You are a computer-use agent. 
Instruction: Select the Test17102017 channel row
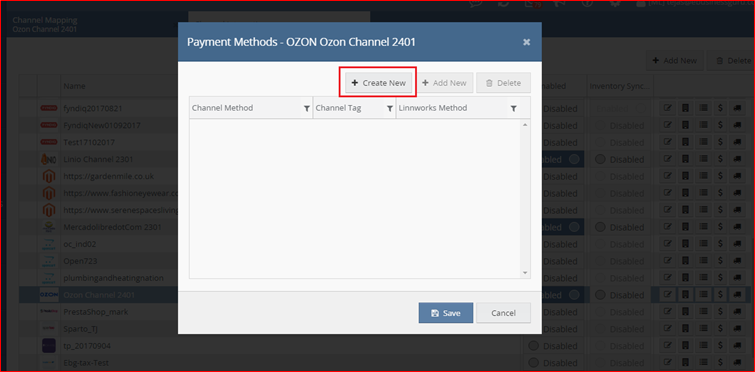(89, 142)
